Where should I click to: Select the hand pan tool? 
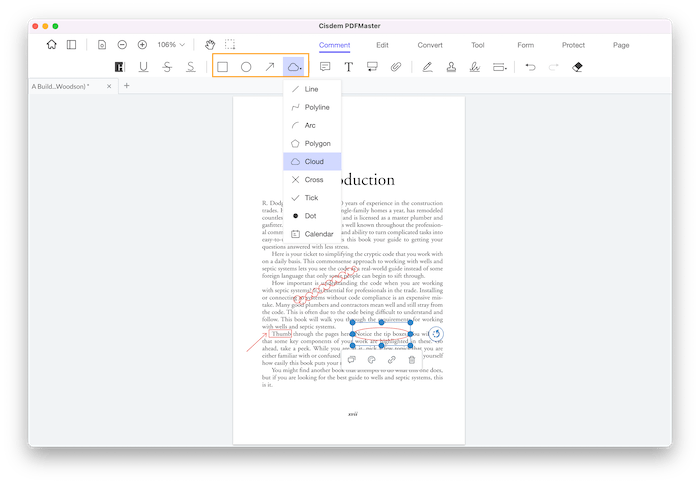210,45
